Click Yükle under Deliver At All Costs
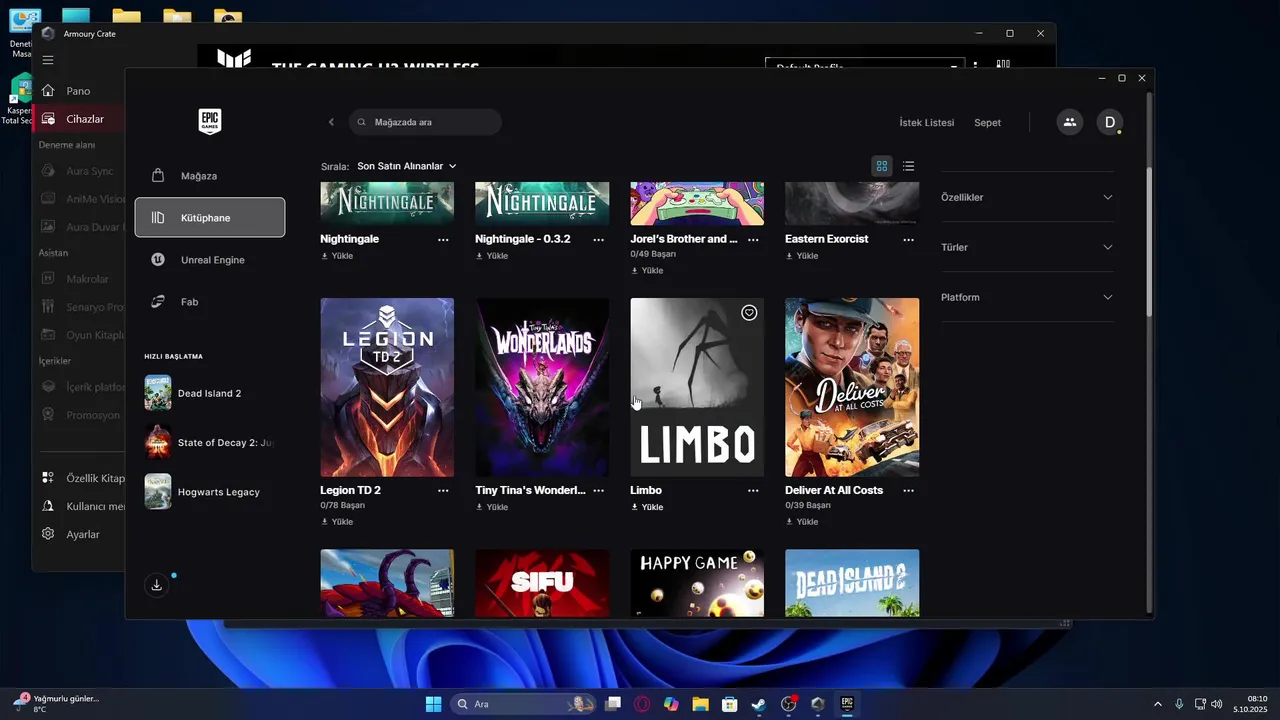Image resolution: width=1280 pixels, height=720 pixels. pos(802,522)
